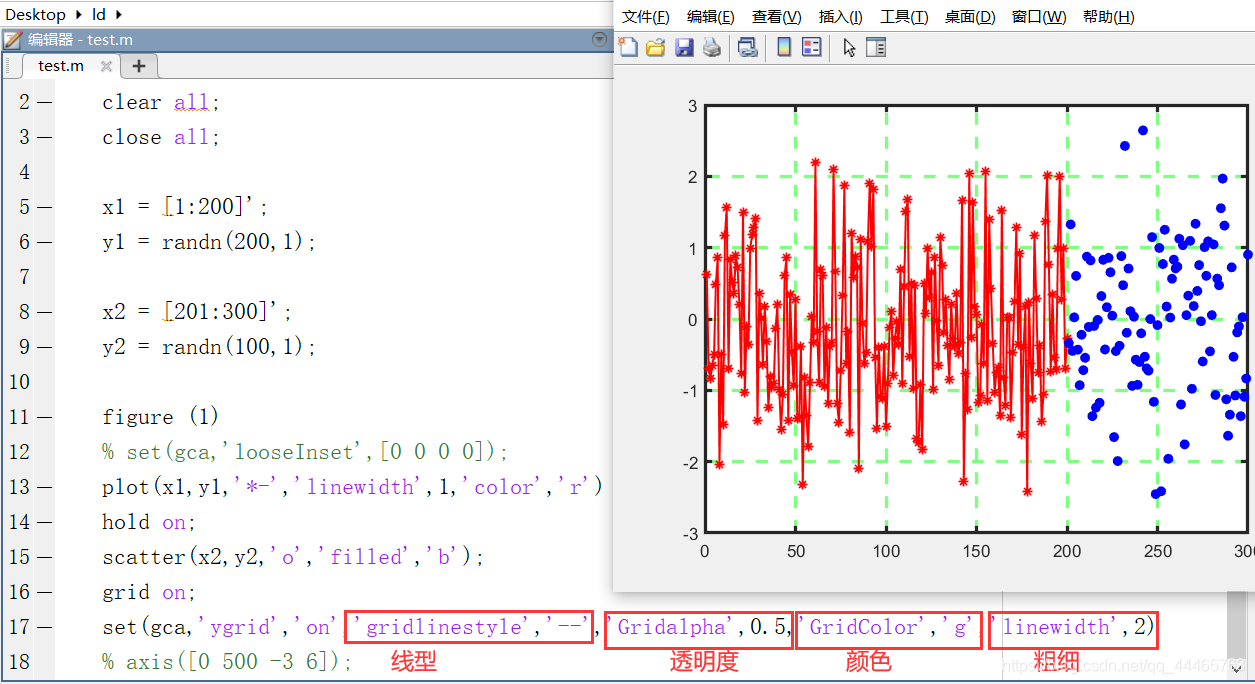Image resolution: width=1255 pixels, height=684 pixels.
Task: Click x-axis tick label 150 on plot
Action: coord(975,551)
